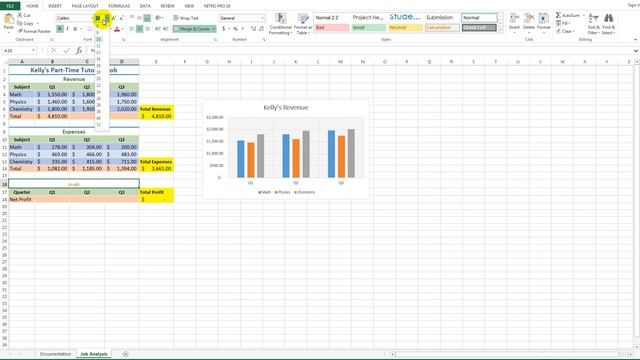
Task: Toggle Align Left
Action: (132, 29)
